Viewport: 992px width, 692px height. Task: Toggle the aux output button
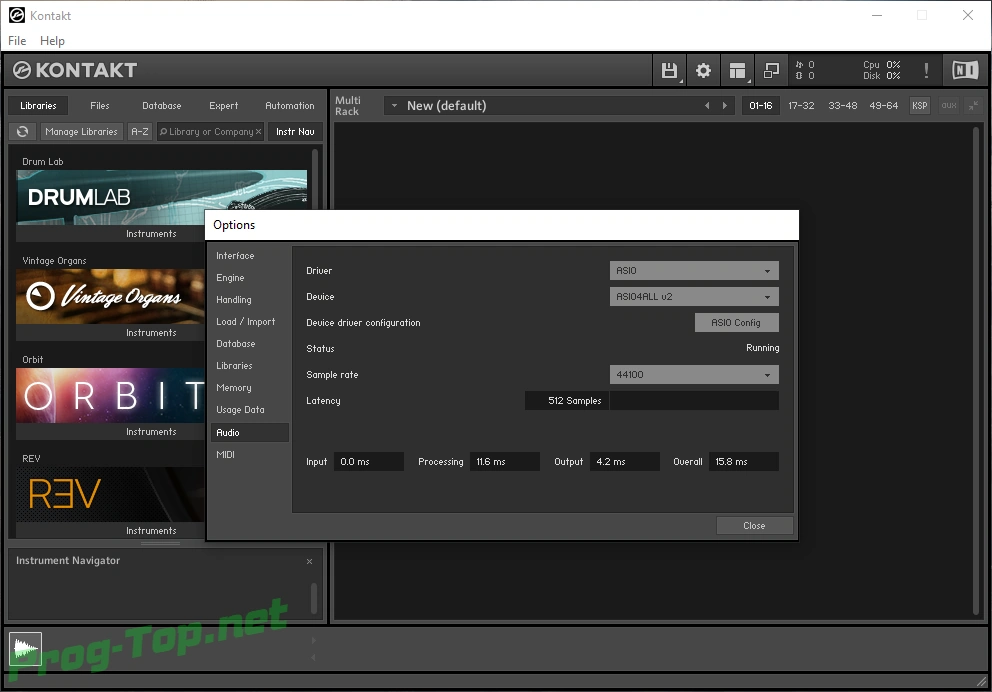pos(948,106)
